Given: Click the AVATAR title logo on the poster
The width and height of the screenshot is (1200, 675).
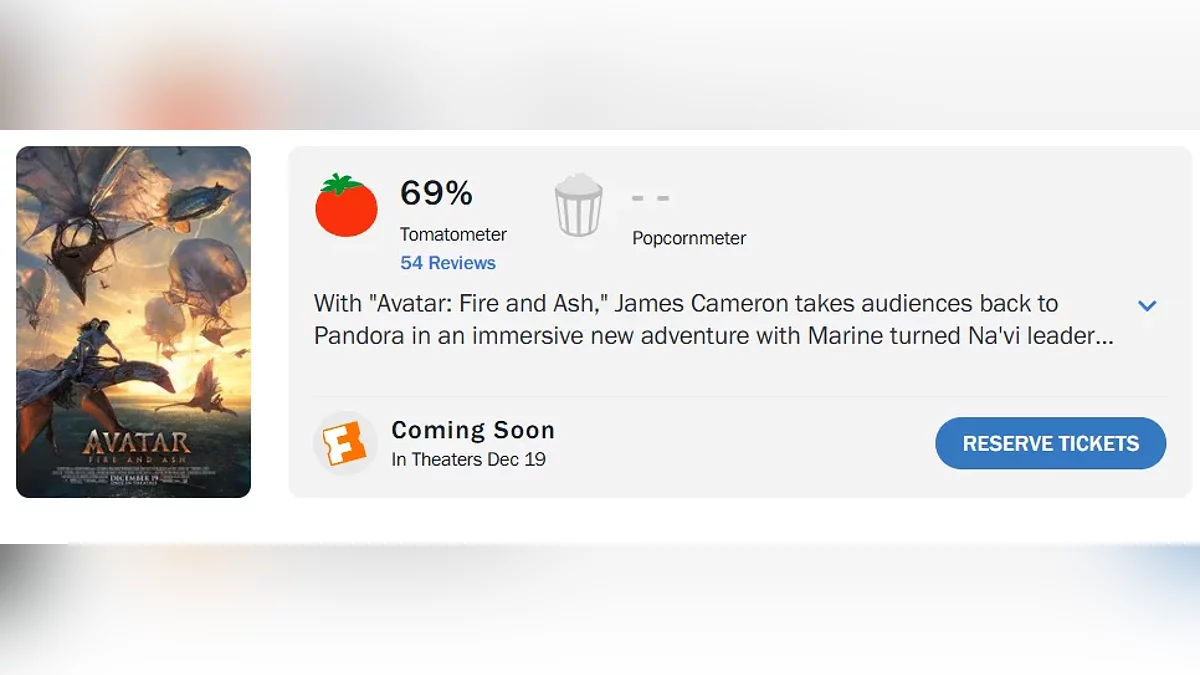Looking at the screenshot, I should pyautogui.click(x=135, y=441).
